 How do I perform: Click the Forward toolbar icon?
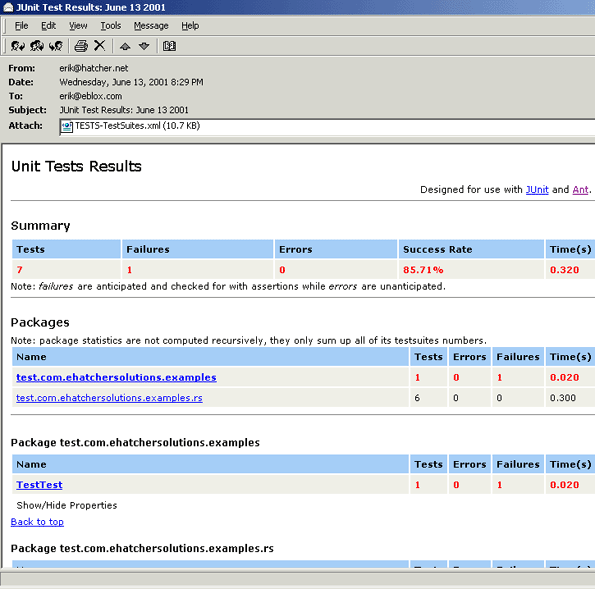pos(56,46)
